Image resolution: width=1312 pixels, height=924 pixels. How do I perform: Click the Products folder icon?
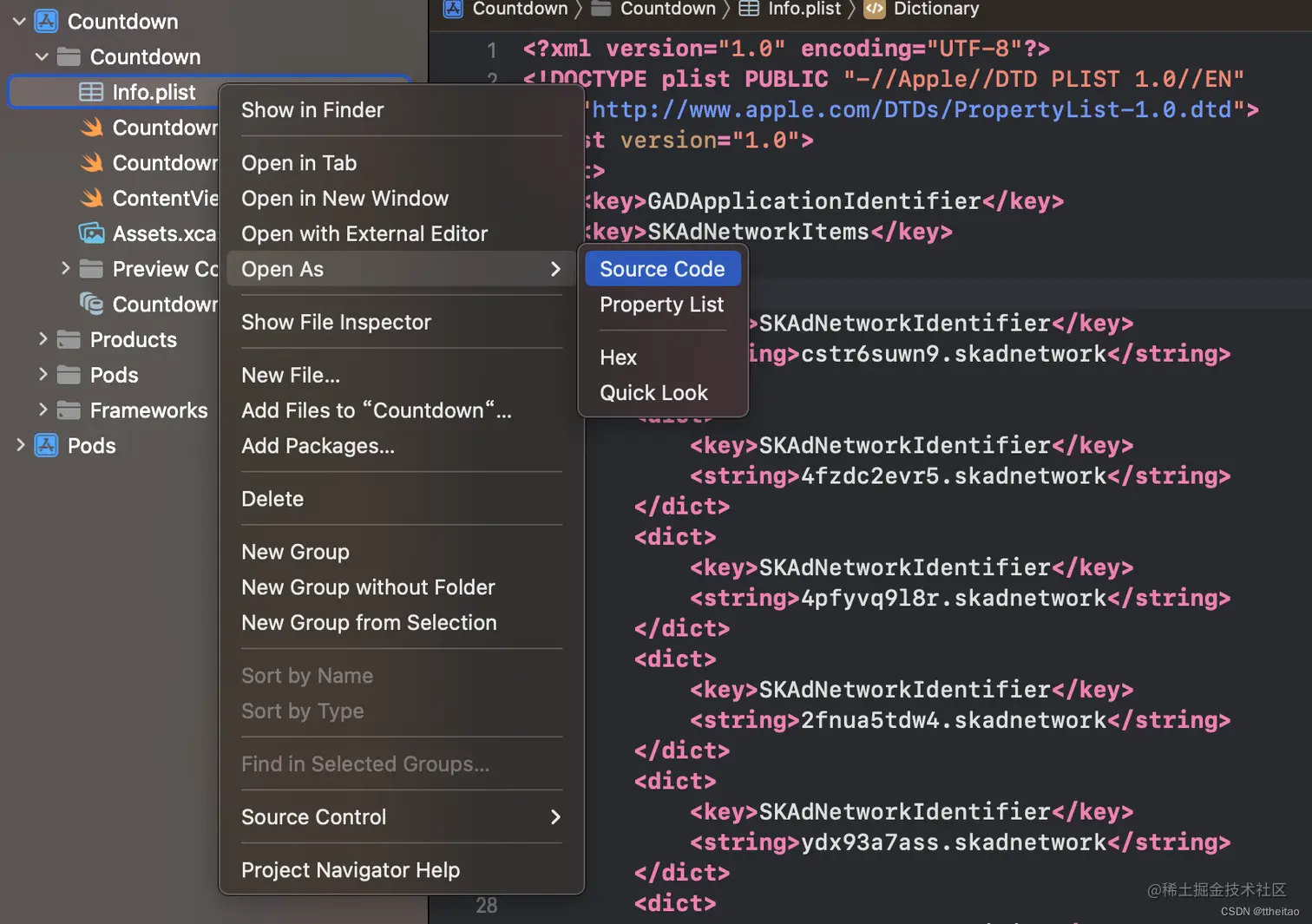click(69, 339)
